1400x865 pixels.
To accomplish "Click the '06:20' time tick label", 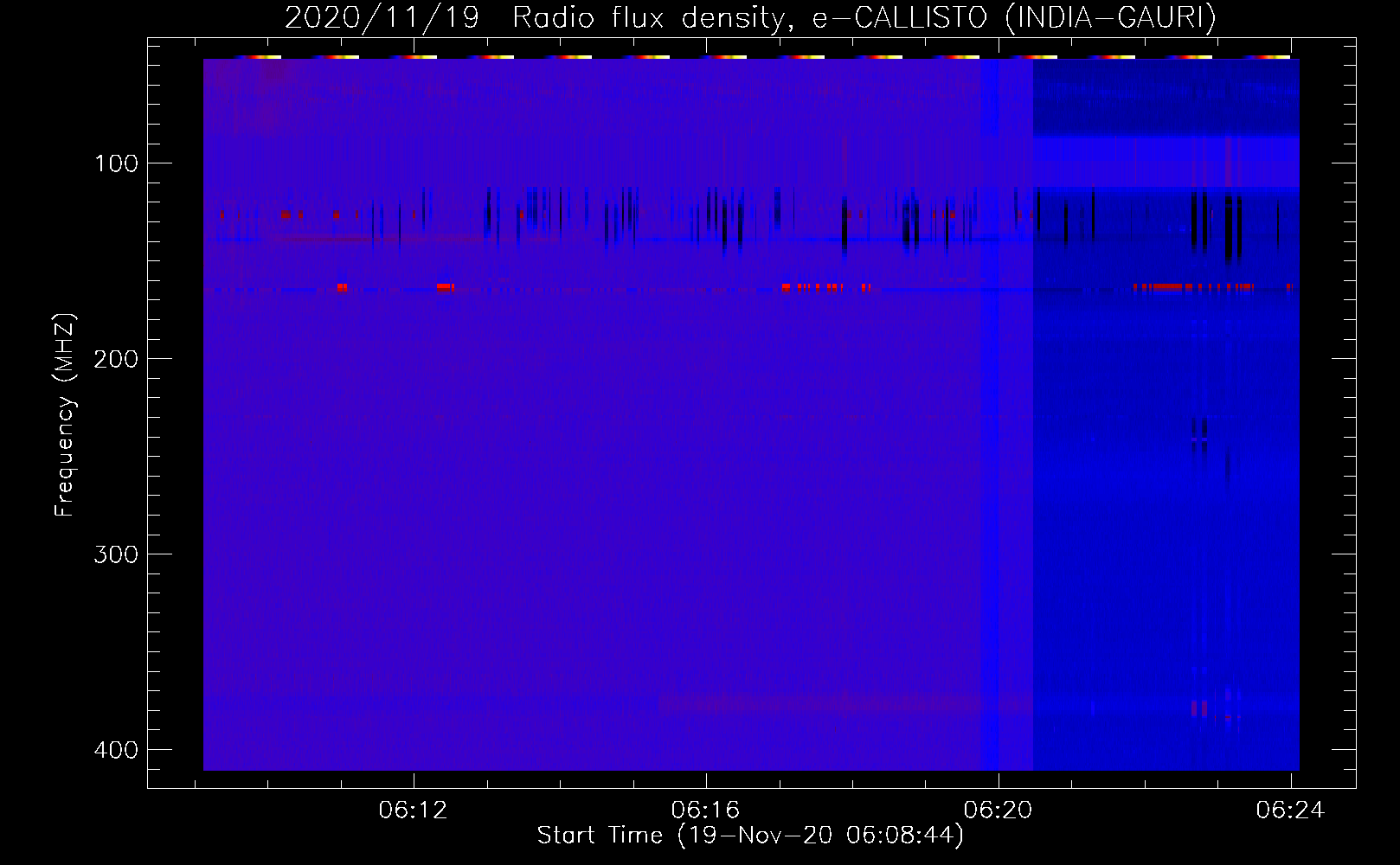I will coord(999,810).
